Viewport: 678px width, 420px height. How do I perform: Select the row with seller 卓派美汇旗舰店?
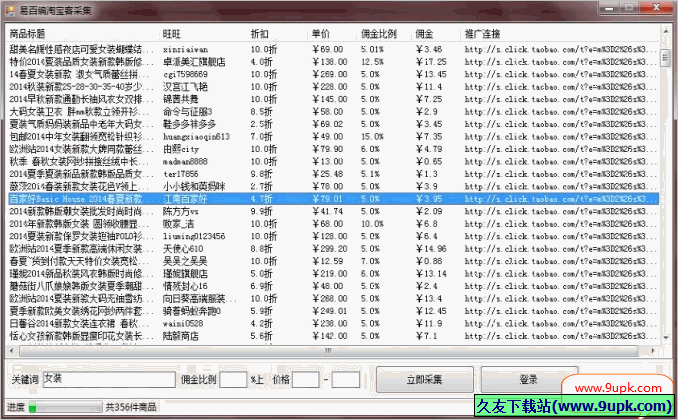[332, 62]
